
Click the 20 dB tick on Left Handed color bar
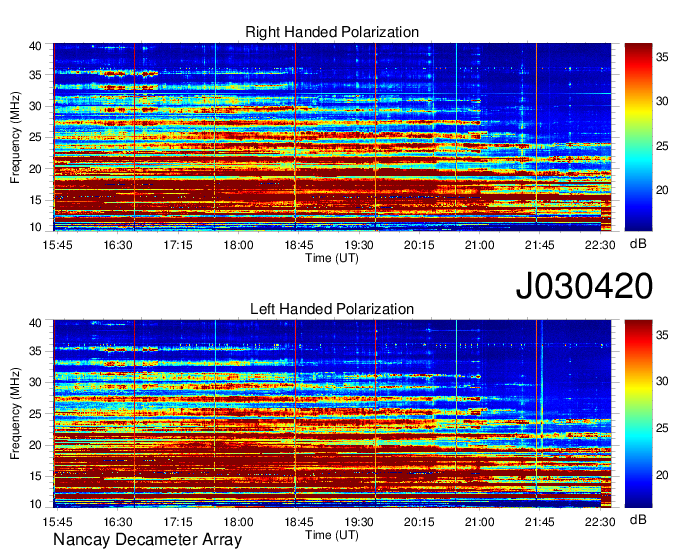[x=662, y=475]
